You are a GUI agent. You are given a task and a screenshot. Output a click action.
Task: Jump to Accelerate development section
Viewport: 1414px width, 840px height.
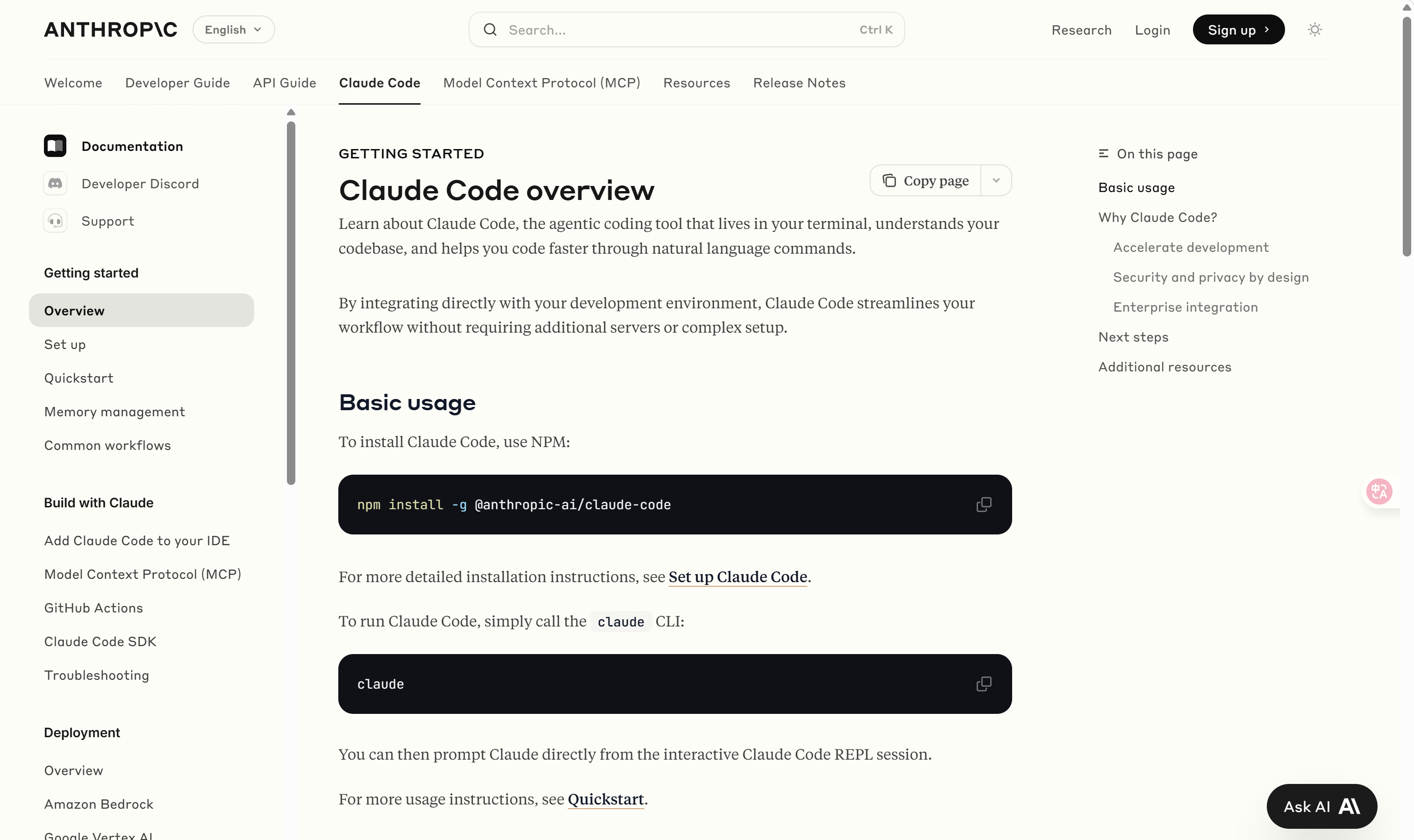[1191, 247]
